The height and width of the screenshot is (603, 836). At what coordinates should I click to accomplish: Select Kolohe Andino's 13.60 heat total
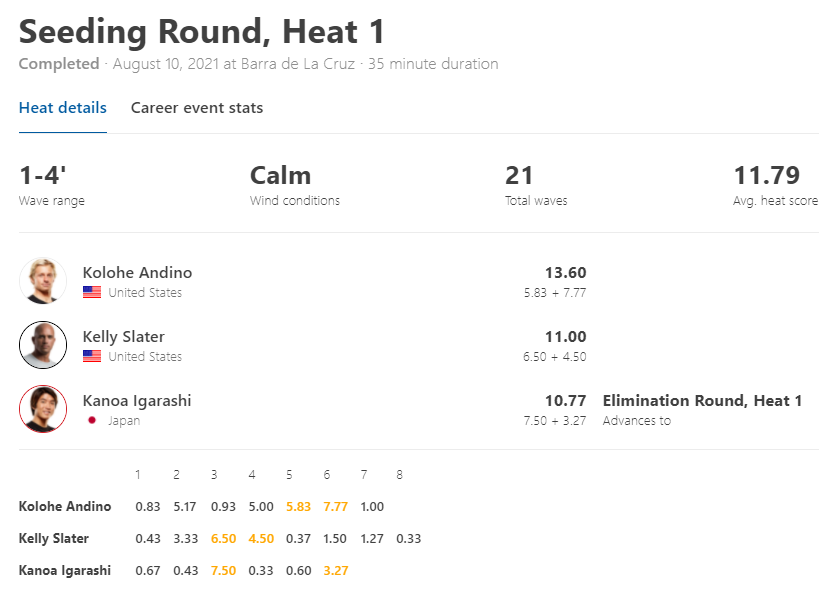pos(566,272)
